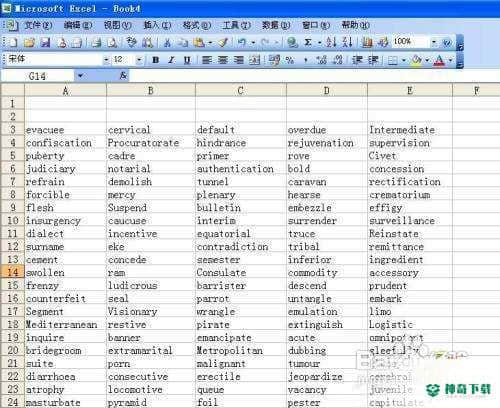Click the Undo arrow icon

242,42
